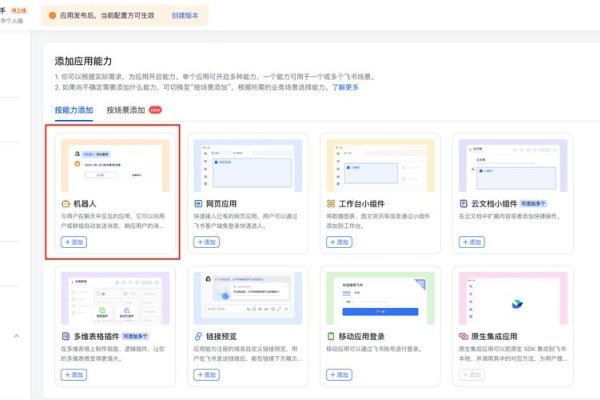600x400 pixels.
Task: Click the 网页应用 card title
Action: [x=221, y=204]
